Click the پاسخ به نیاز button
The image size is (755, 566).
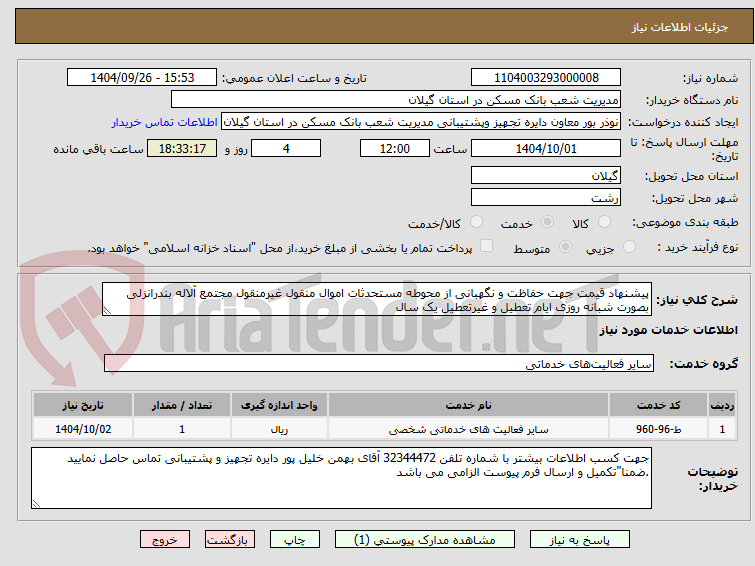(580, 540)
